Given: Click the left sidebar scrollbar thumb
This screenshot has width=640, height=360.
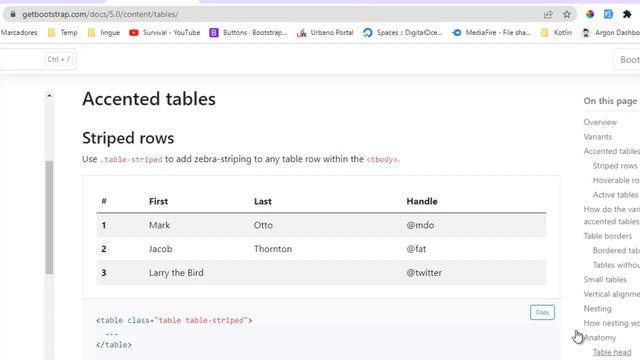Looking at the screenshot, I should [x=49, y=217].
